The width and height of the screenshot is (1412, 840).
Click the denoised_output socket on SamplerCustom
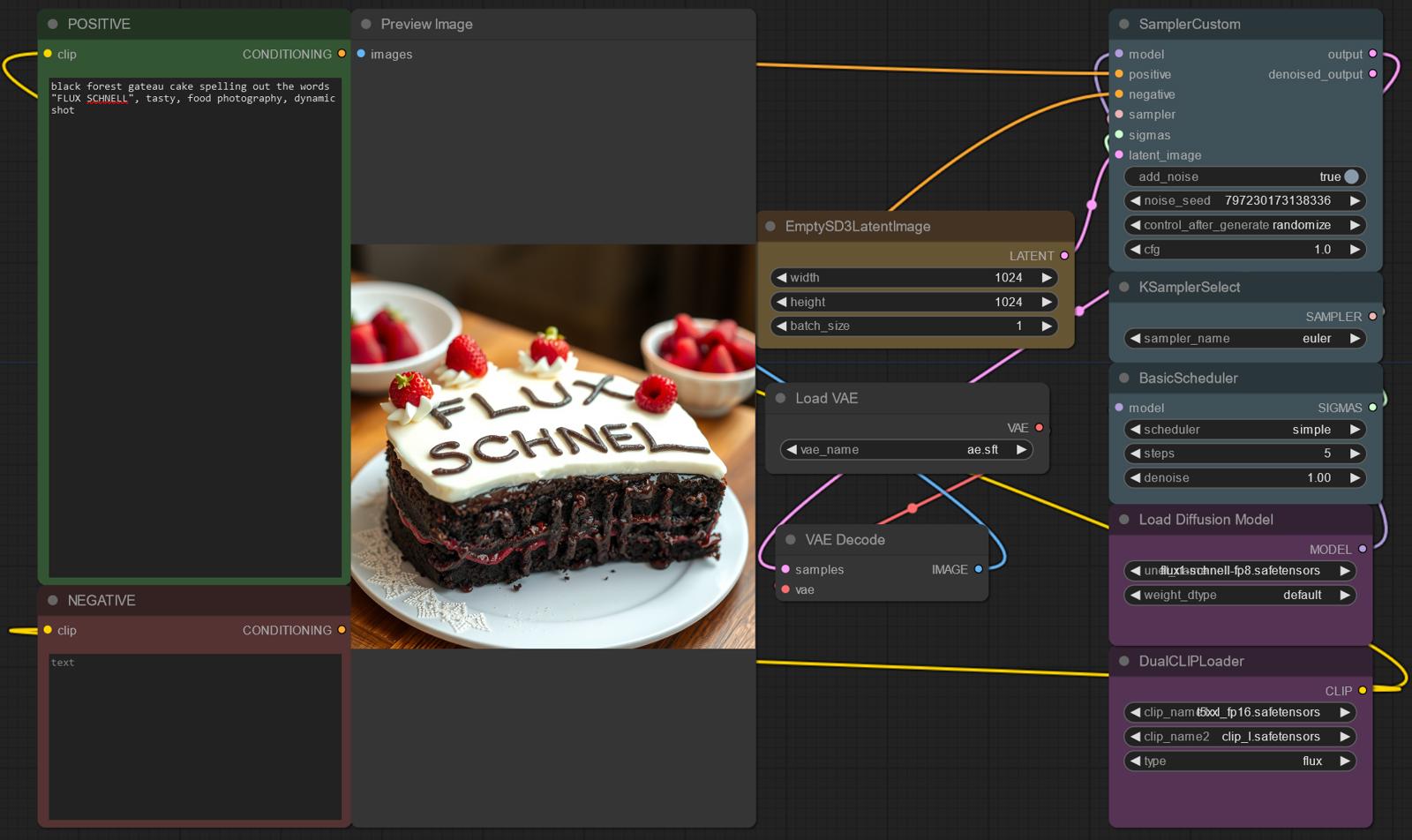[1372, 74]
